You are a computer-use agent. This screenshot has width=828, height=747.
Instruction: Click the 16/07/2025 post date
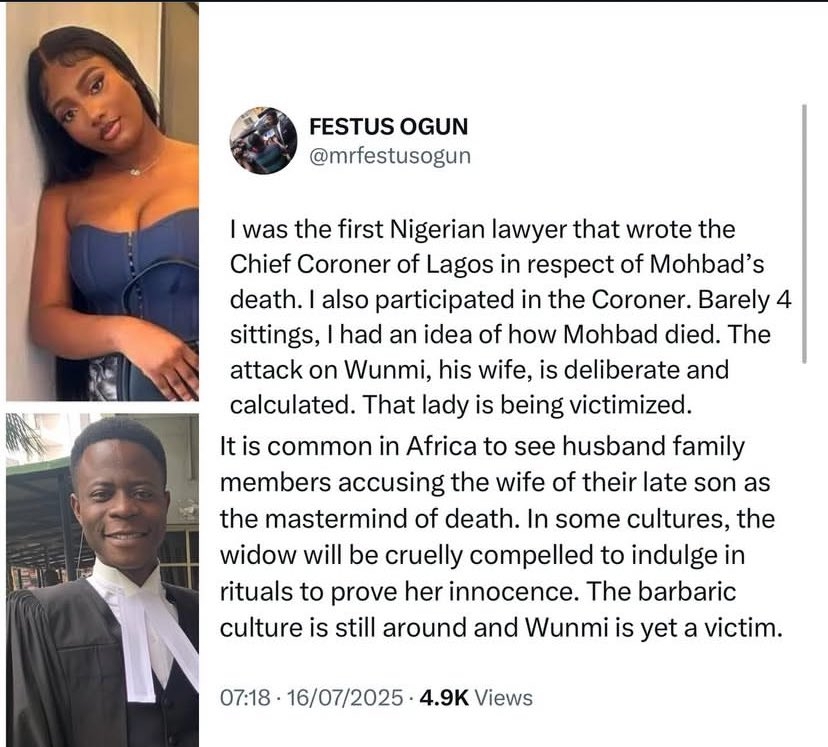346,697
